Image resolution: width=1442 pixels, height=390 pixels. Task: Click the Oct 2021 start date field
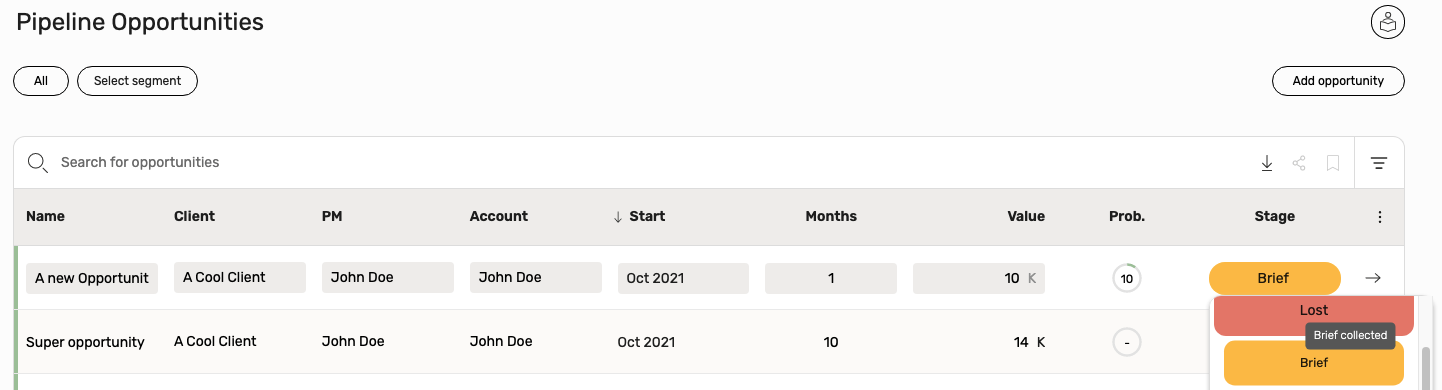click(683, 278)
